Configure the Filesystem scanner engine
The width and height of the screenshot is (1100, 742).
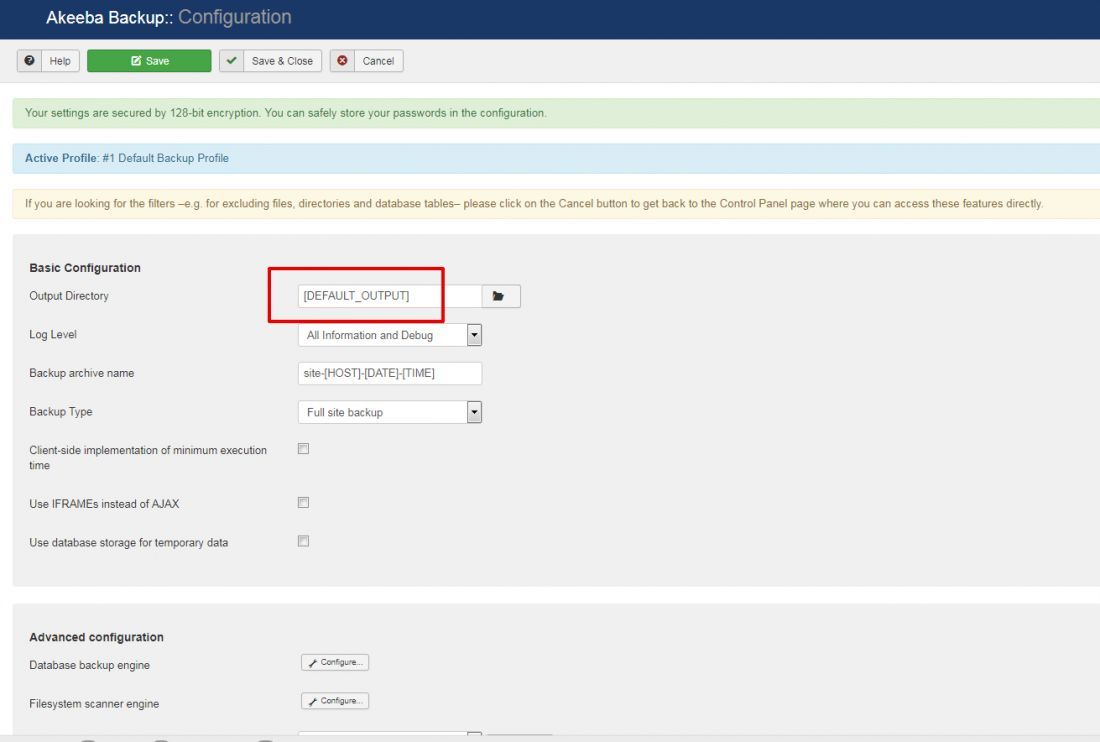[x=335, y=701]
